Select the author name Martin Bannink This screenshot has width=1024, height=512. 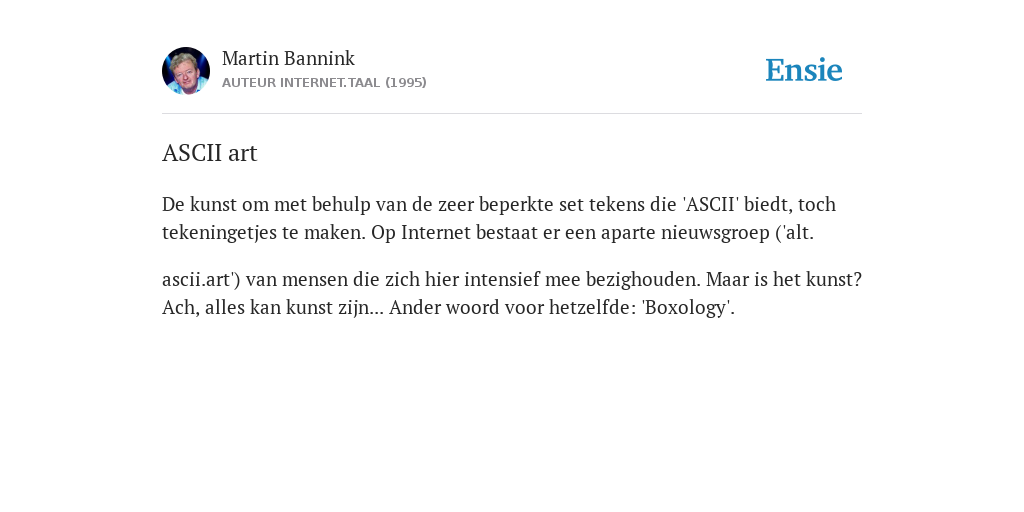pyautogui.click(x=288, y=59)
